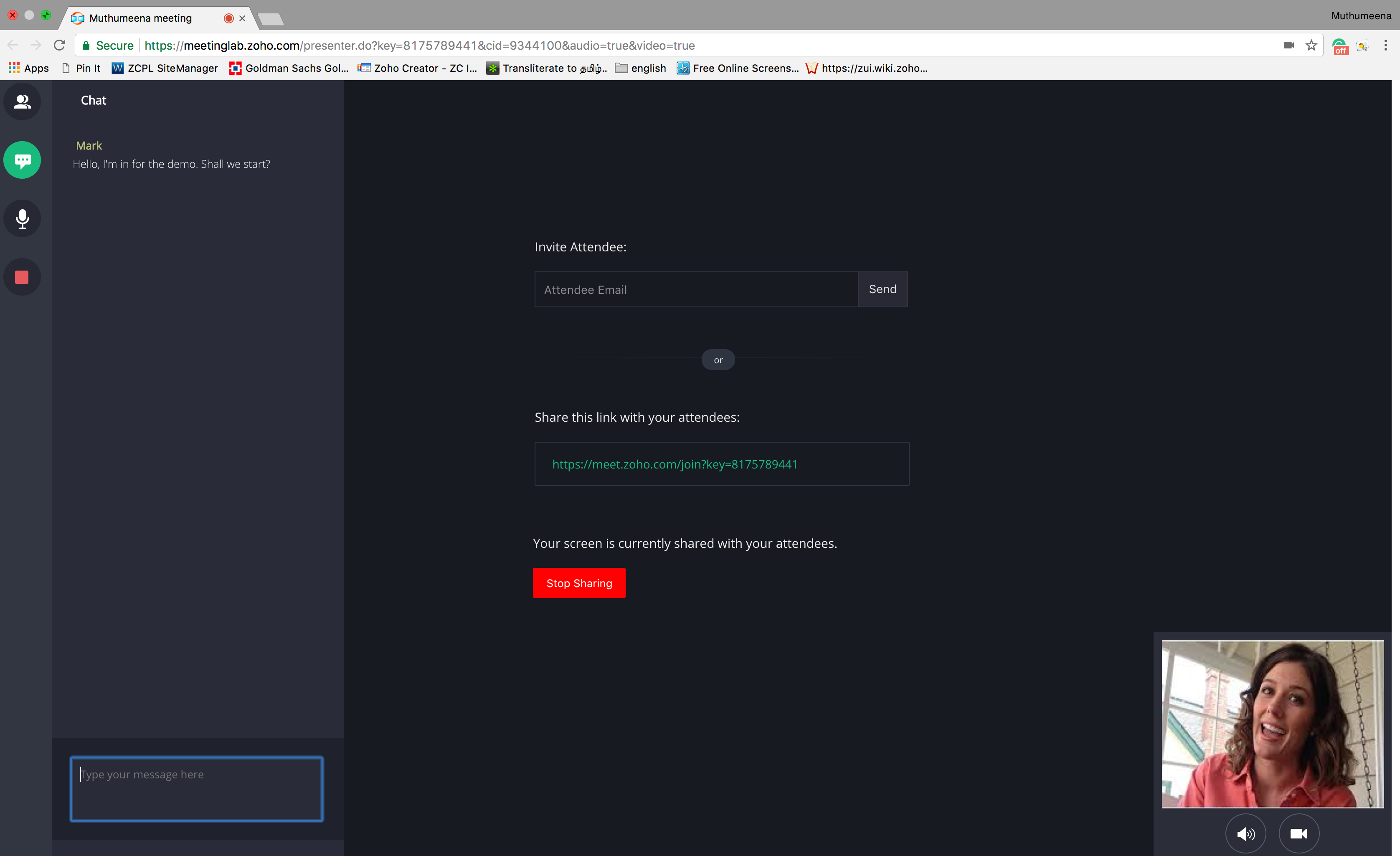Click the "Invite Attendee:" label
This screenshot has width=1400, height=856.
(580, 247)
